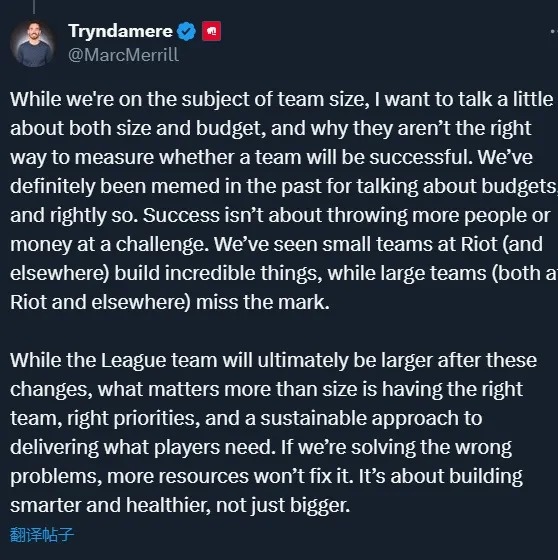Open the @MarcMerrill handle link
The image size is (558, 560).
pyautogui.click(x=123, y=55)
